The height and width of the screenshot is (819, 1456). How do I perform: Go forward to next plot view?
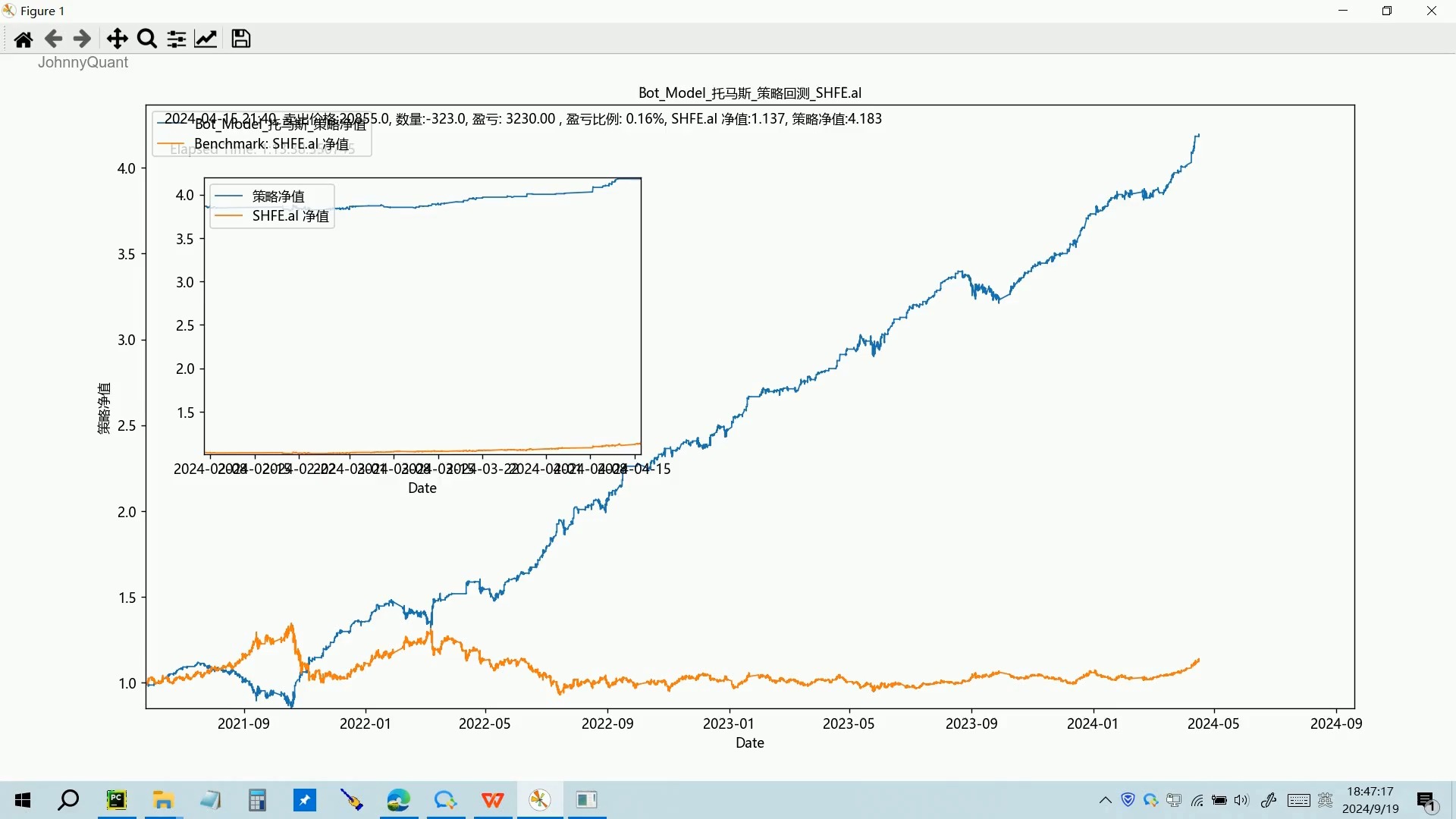tap(82, 39)
